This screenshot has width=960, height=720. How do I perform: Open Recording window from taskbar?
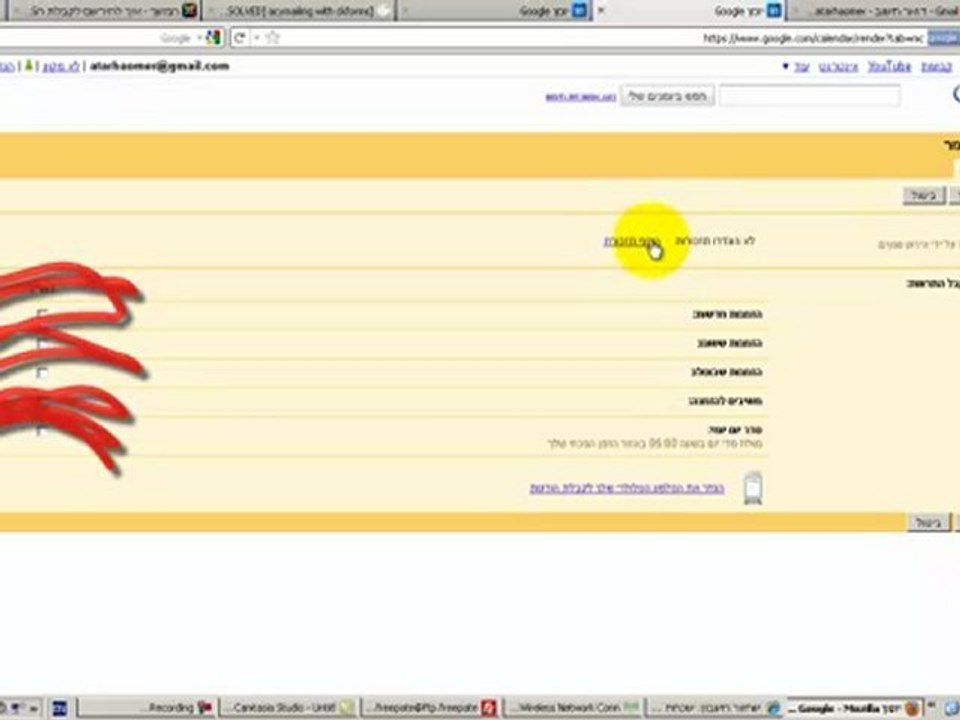(x=146, y=708)
